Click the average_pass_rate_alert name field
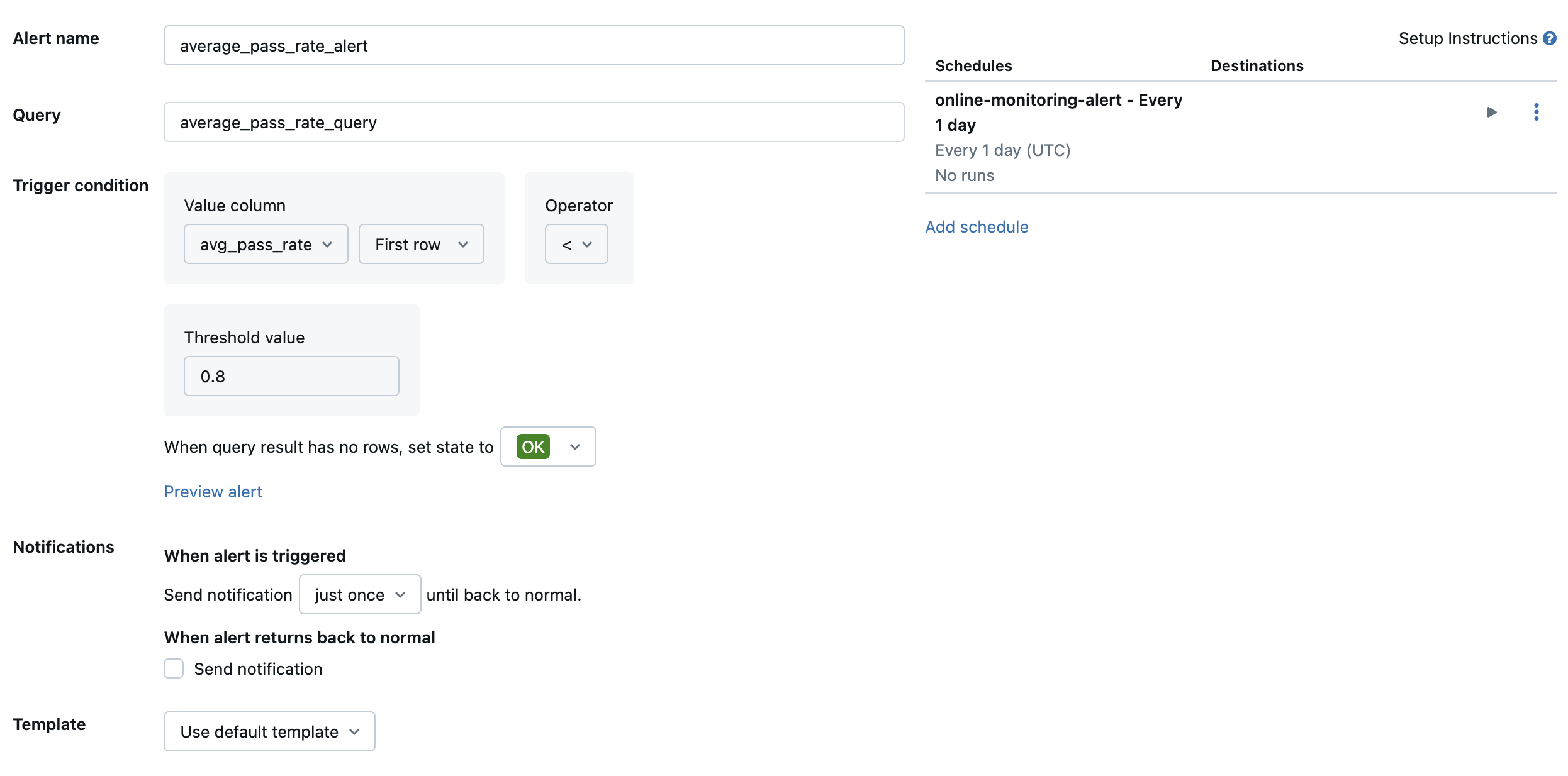The width and height of the screenshot is (1568, 776). [534, 45]
